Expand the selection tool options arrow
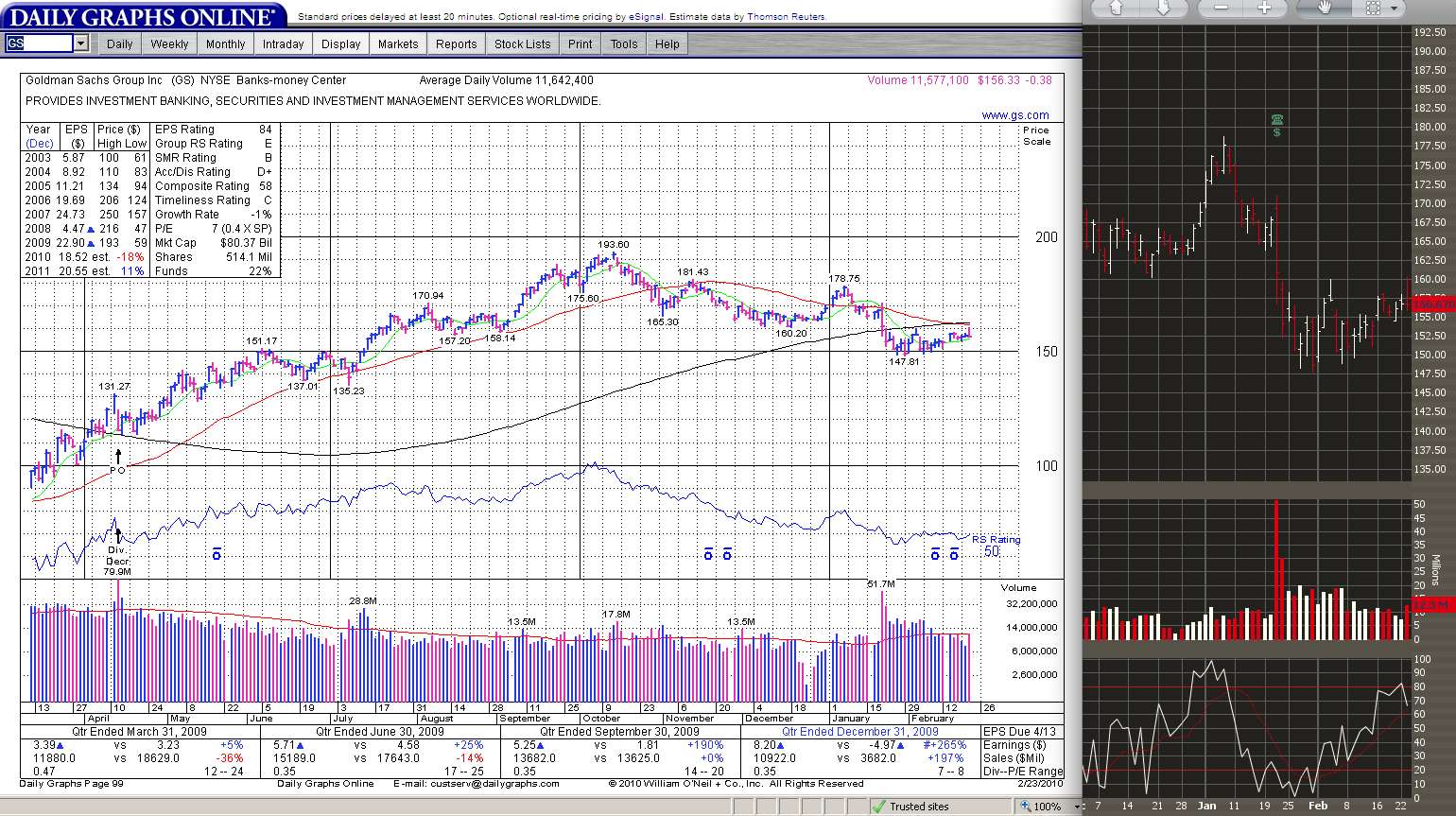 (1395, 9)
